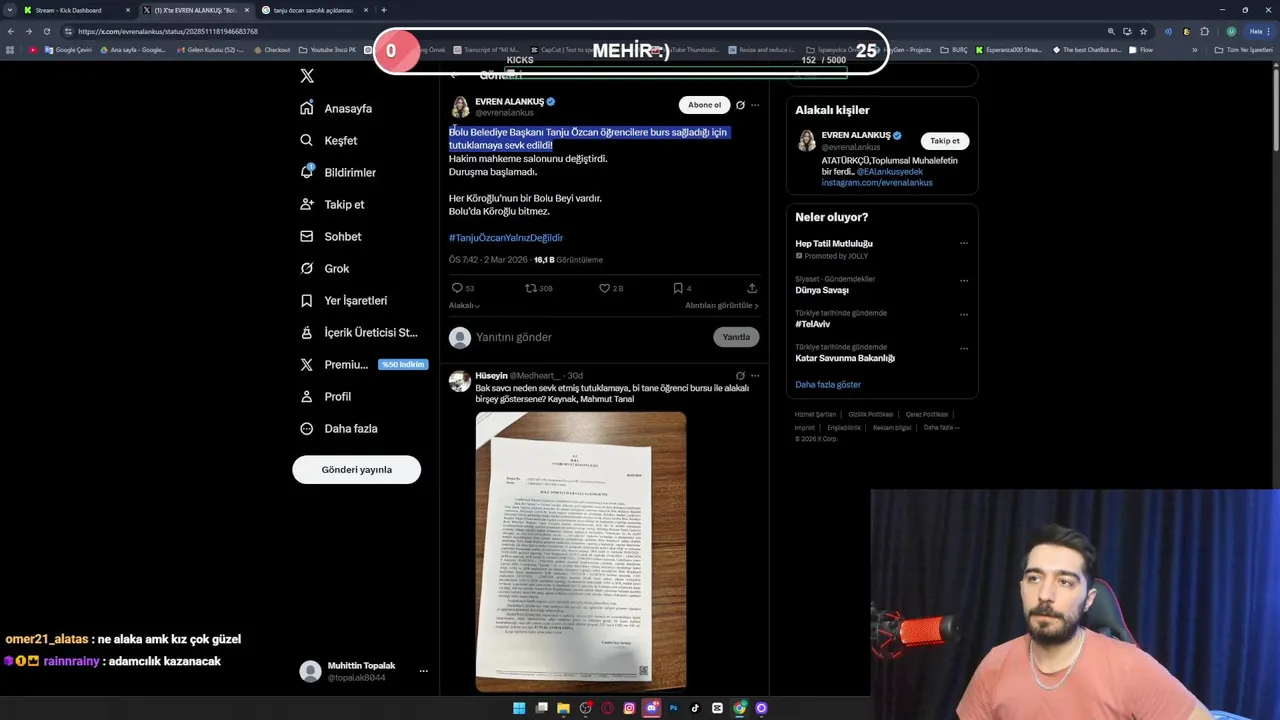Open Alıntıları görüntüle link
Image resolution: width=1280 pixels, height=720 pixels.
722,306
